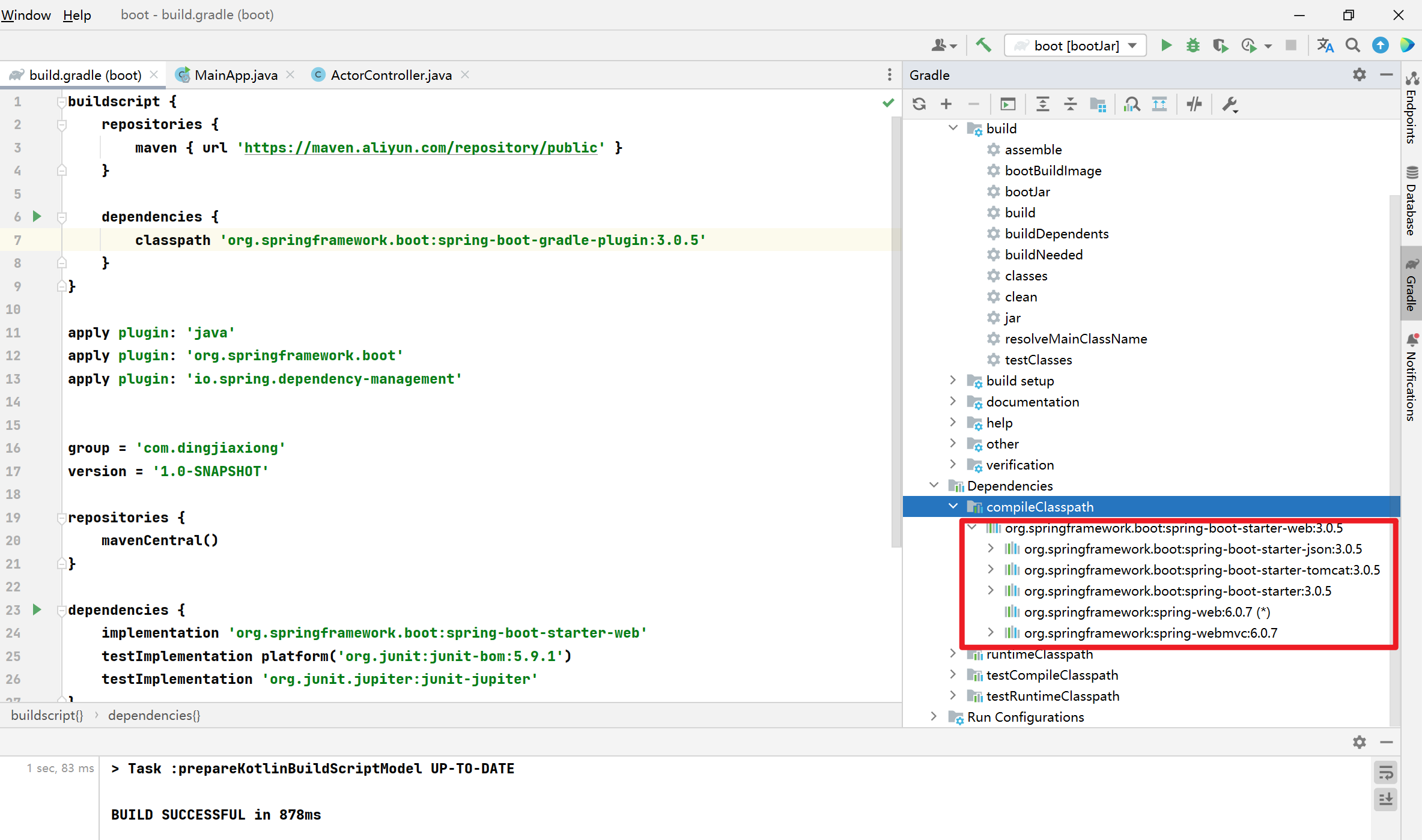
Task: Expand the verification folder
Action: (x=953, y=464)
